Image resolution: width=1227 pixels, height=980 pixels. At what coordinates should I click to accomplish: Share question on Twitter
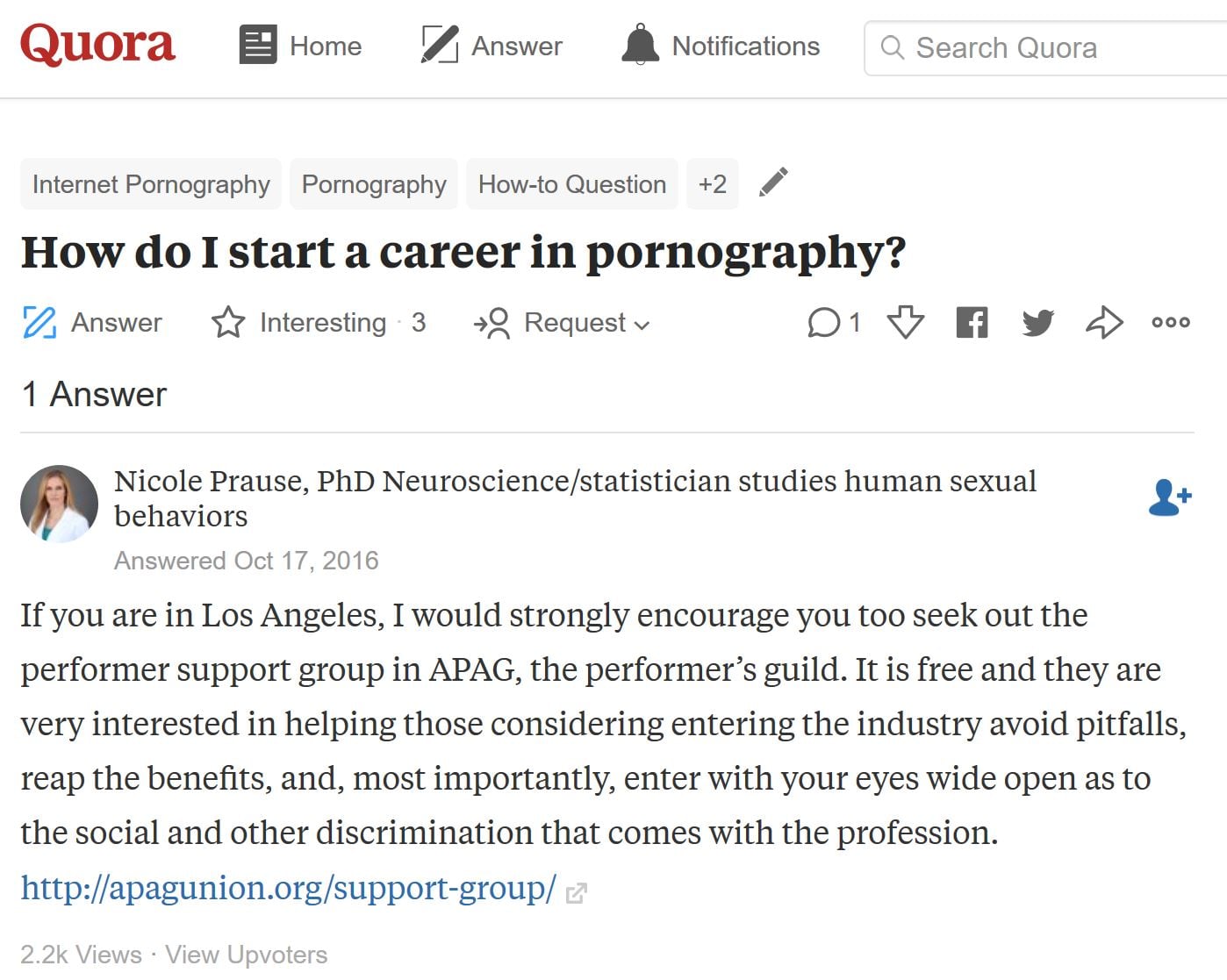(x=1037, y=323)
